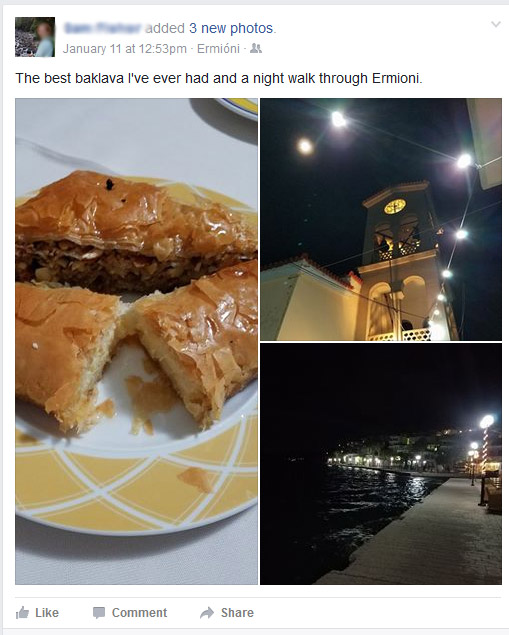509x635 pixels.
Task: Open the "3 new photos" link
Action: [x=231, y=28]
